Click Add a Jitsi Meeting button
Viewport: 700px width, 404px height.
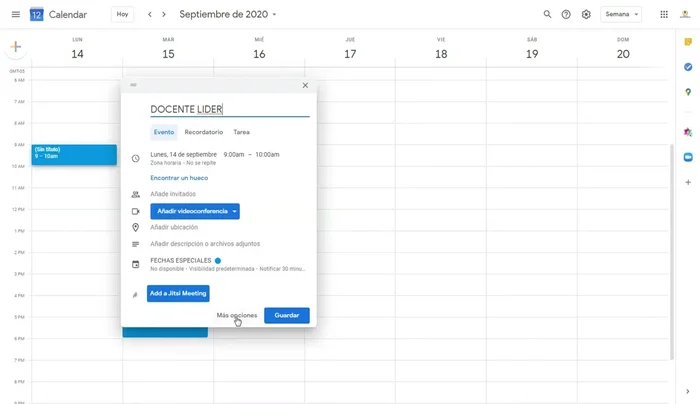178,293
